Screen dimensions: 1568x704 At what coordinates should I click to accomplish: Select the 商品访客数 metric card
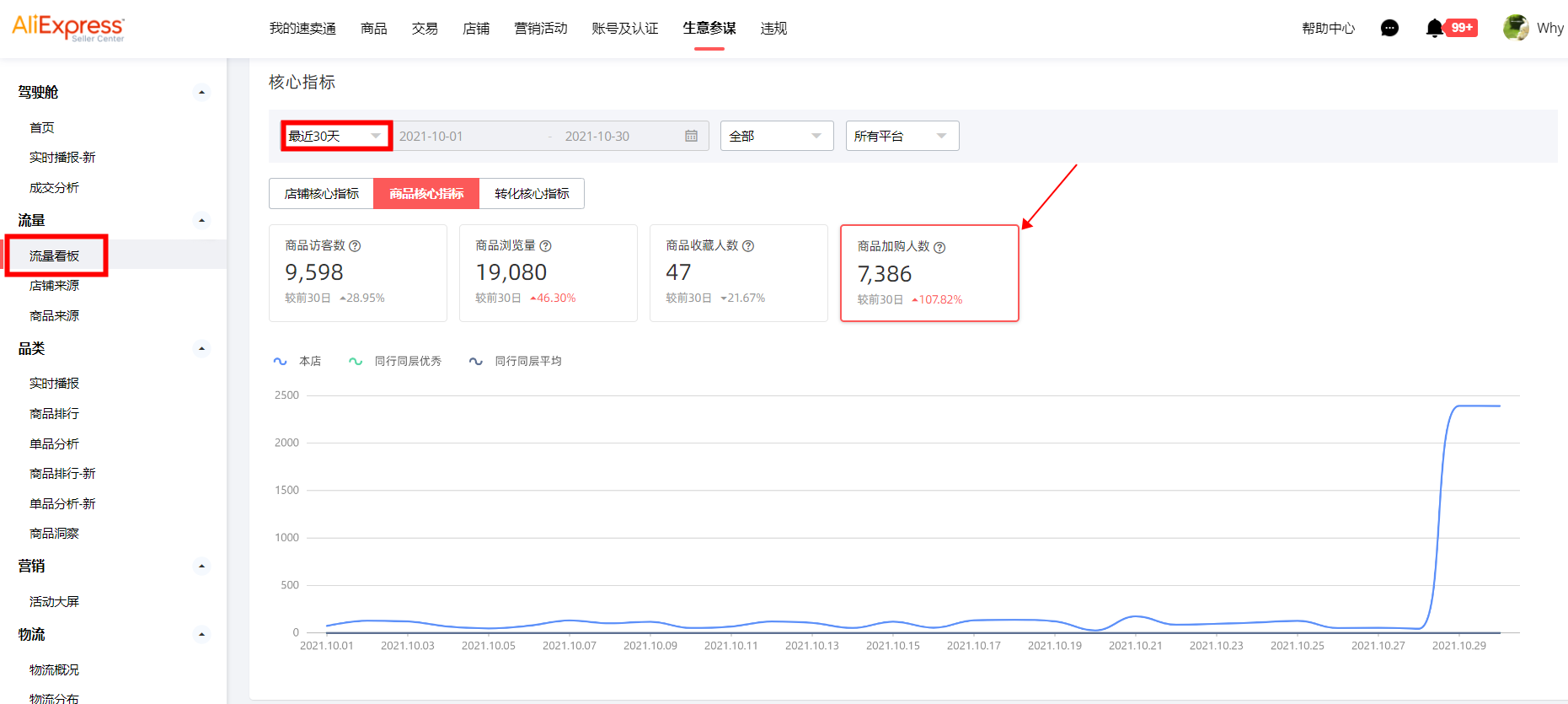click(357, 272)
